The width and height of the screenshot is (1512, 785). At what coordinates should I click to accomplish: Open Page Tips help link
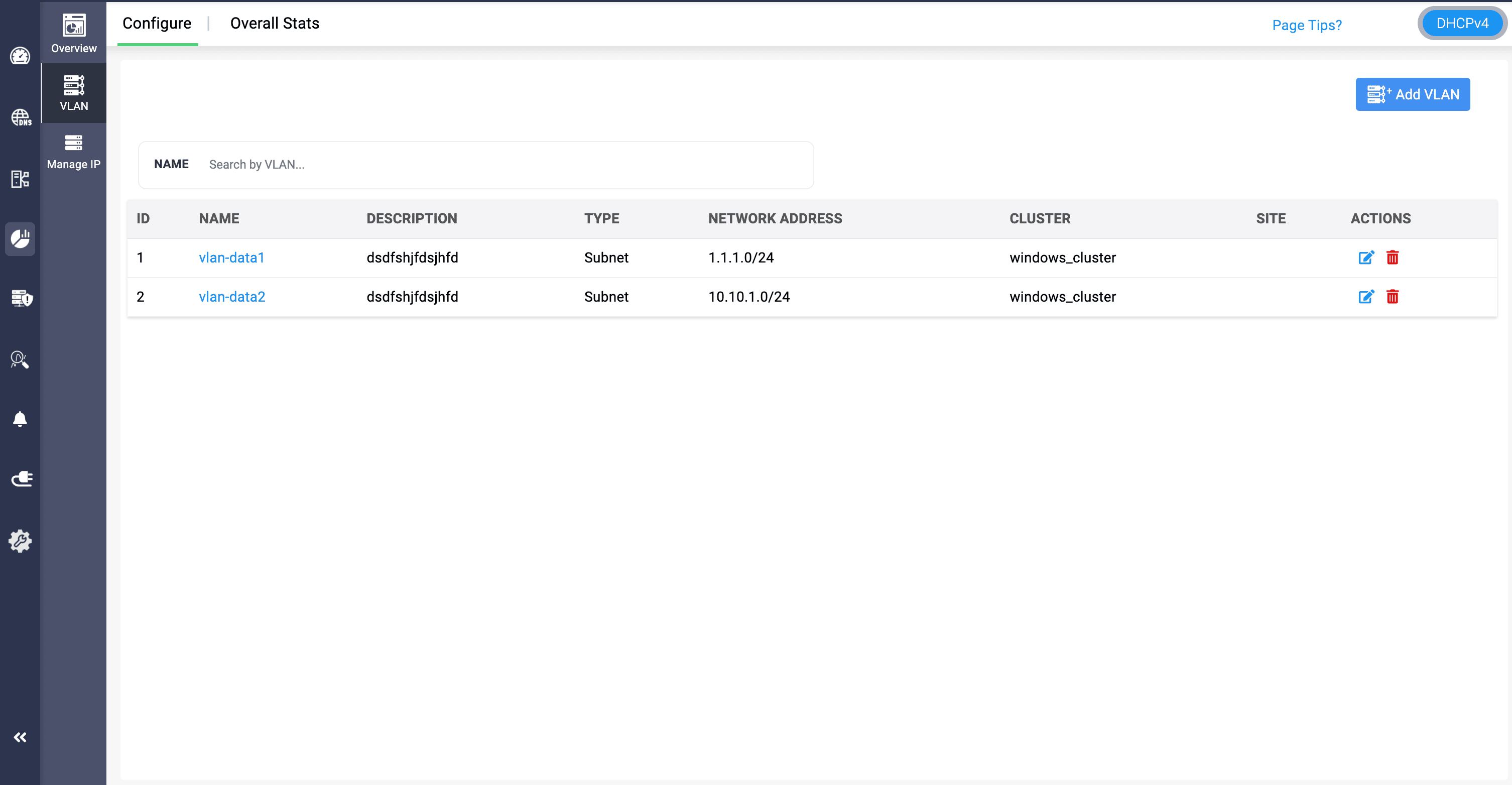tap(1307, 25)
